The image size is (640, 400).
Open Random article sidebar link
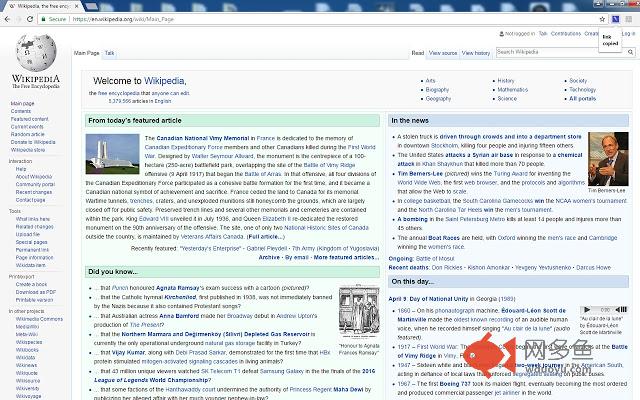pyautogui.click(x=27, y=134)
